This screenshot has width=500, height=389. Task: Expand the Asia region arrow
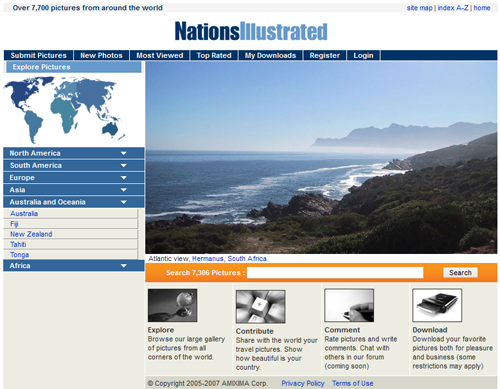click(x=124, y=190)
